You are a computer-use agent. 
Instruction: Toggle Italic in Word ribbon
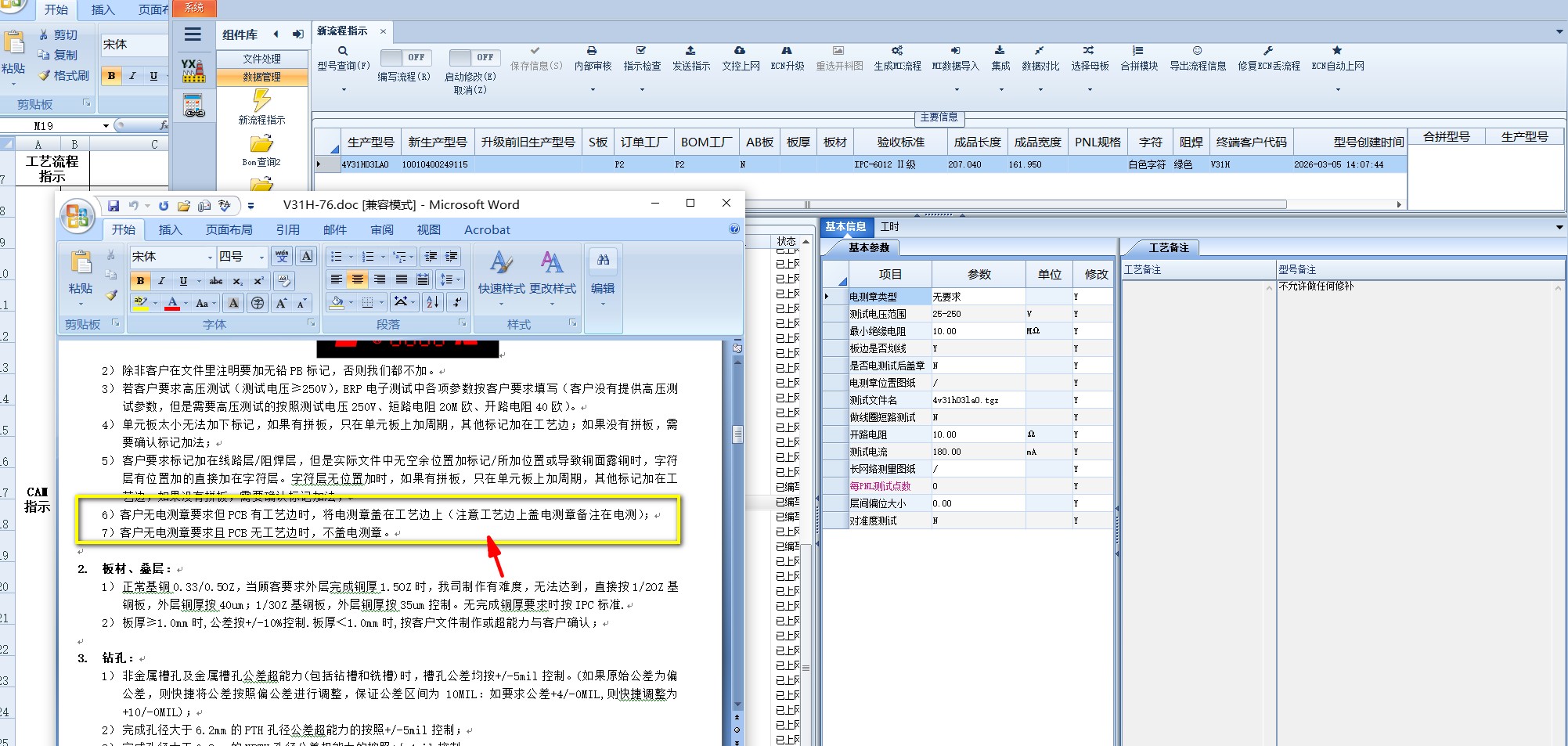coord(161,281)
